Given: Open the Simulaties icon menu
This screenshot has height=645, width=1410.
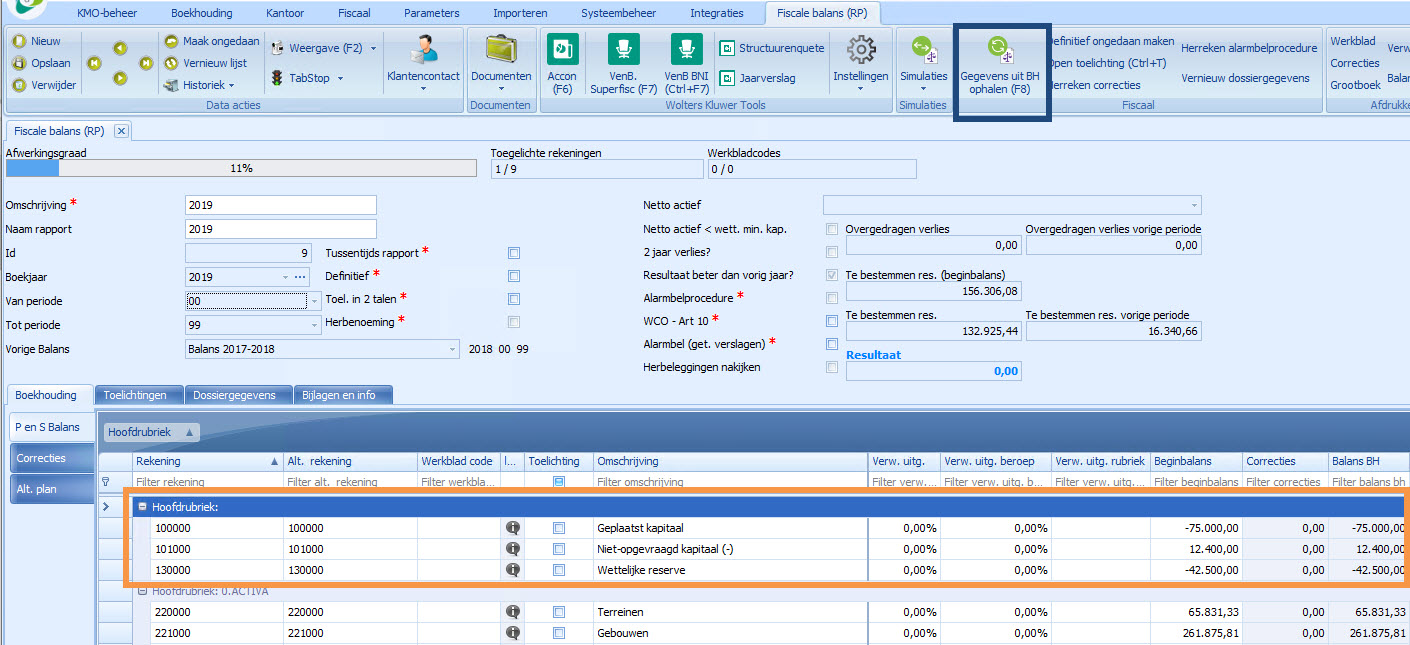Looking at the screenshot, I should (x=923, y=52).
